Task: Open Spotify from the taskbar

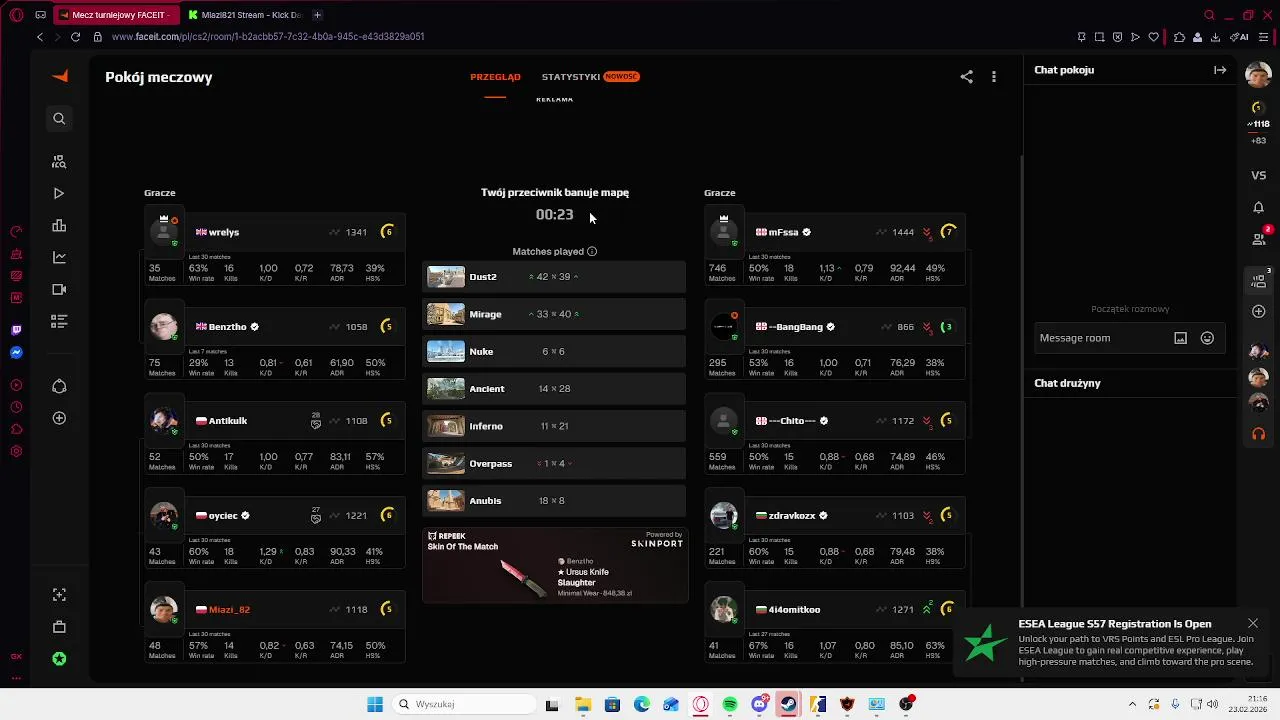Action: [730, 705]
